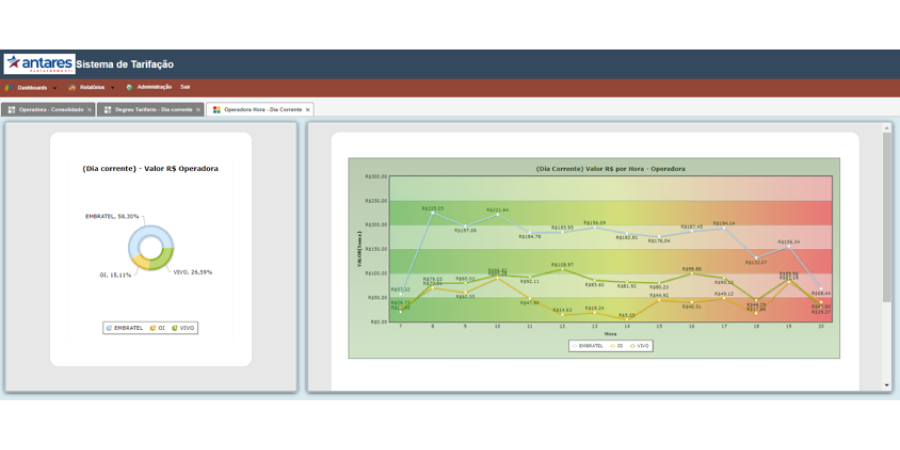Click the VIVO legend entry under donut chart

coord(184,327)
